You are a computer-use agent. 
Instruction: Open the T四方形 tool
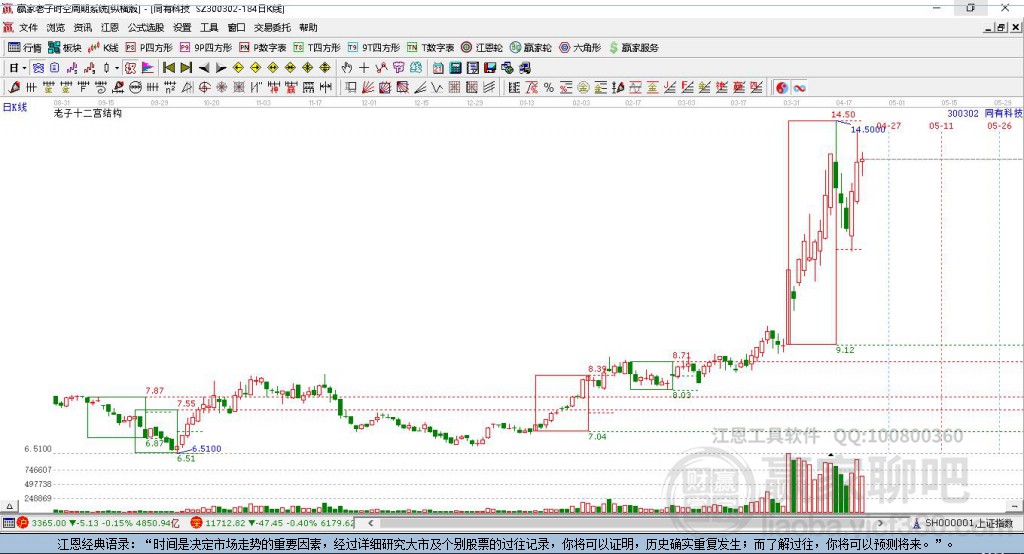click(317, 48)
